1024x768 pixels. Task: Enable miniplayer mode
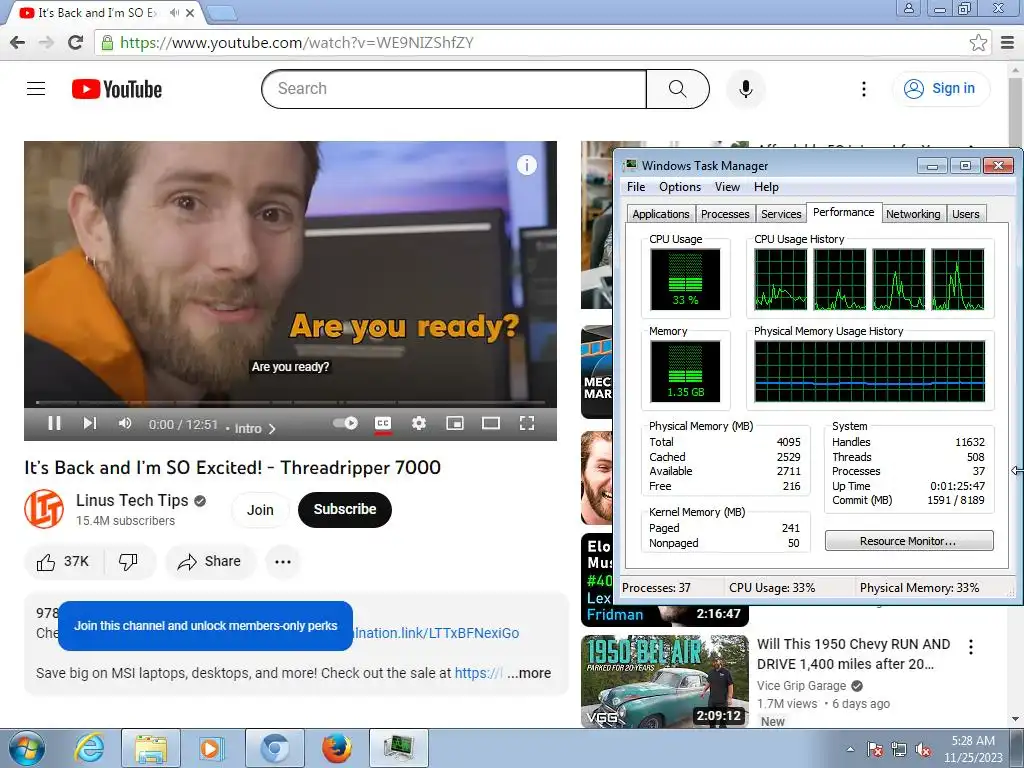point(455,423)
